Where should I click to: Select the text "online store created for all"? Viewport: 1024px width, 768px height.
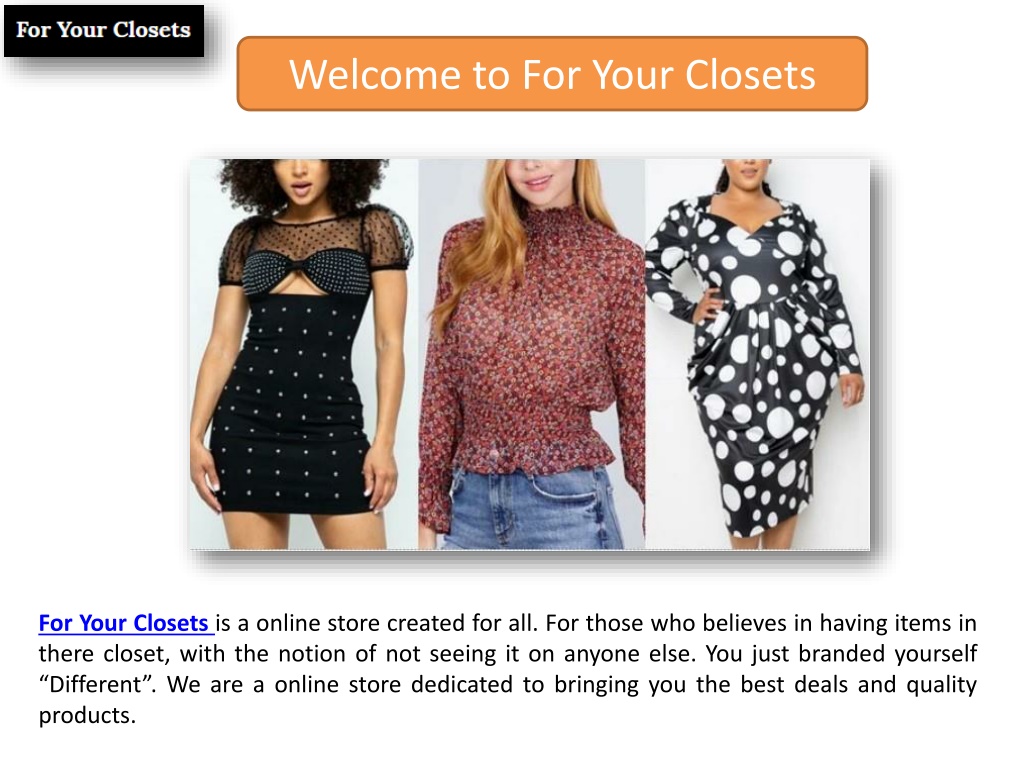pyautogui.click(x=396, y=623)
